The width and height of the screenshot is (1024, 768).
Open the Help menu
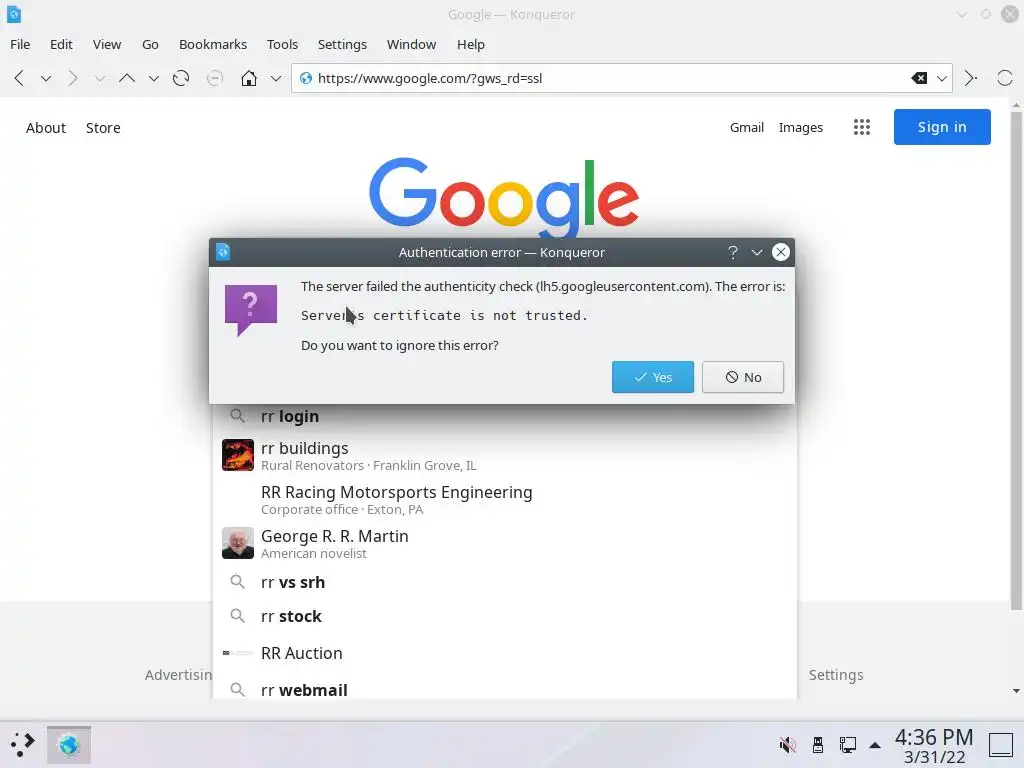click(x=470, y=44)
